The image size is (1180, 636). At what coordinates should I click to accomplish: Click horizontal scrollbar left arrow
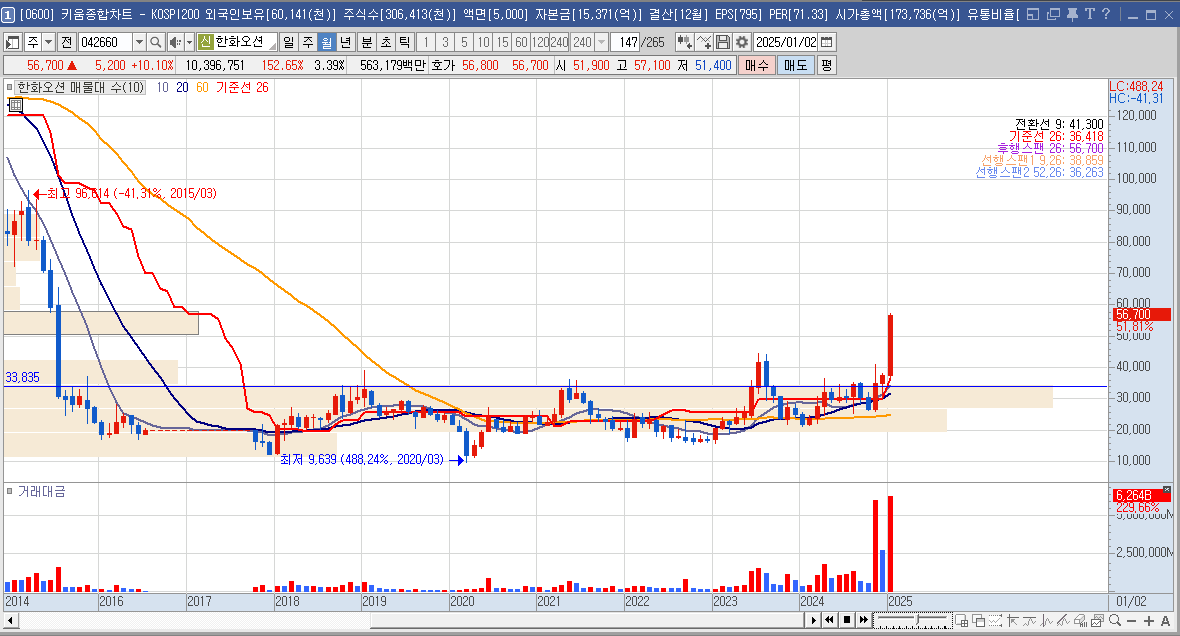[11, 621]
